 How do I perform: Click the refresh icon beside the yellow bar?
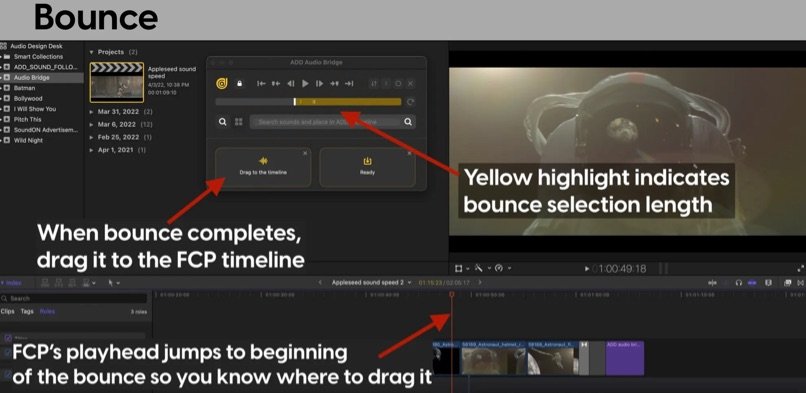410,102
